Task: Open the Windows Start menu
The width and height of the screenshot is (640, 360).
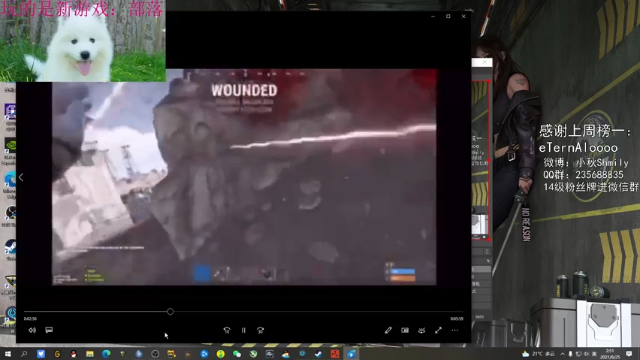Action: click(x=8, y=354)
